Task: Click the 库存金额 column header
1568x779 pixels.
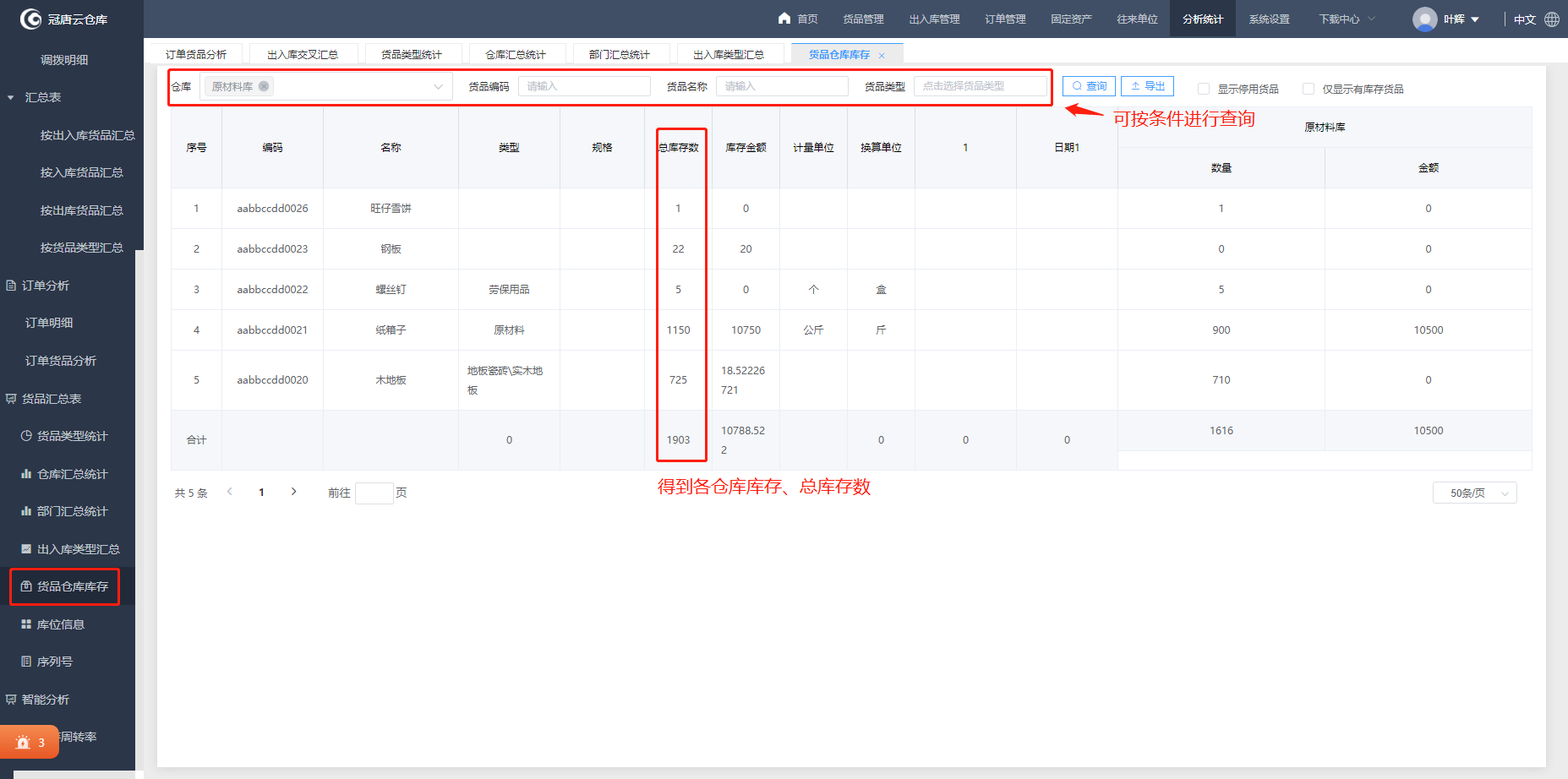Action: click(746, 147)
